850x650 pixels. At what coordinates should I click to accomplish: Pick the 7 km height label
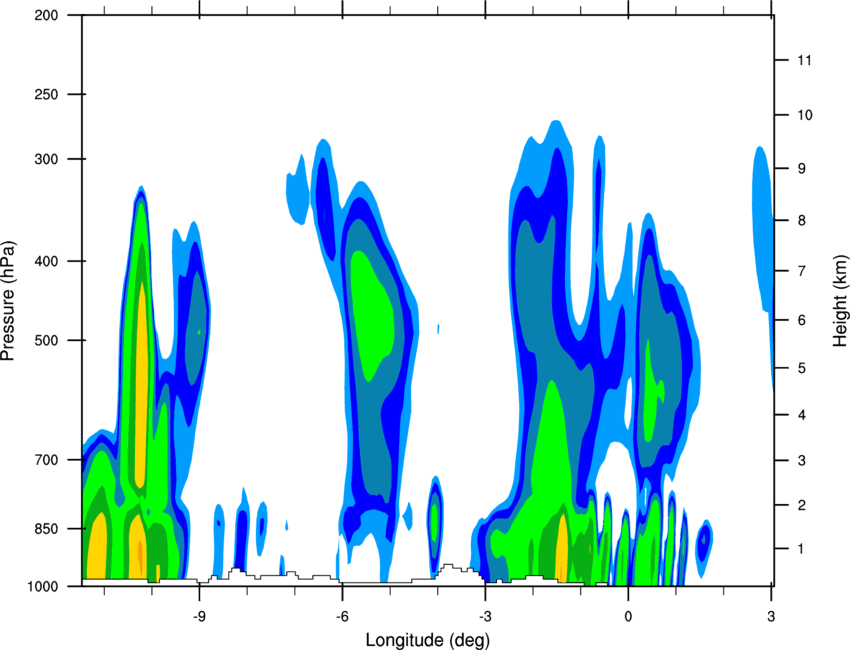click(x=802, y=271)
